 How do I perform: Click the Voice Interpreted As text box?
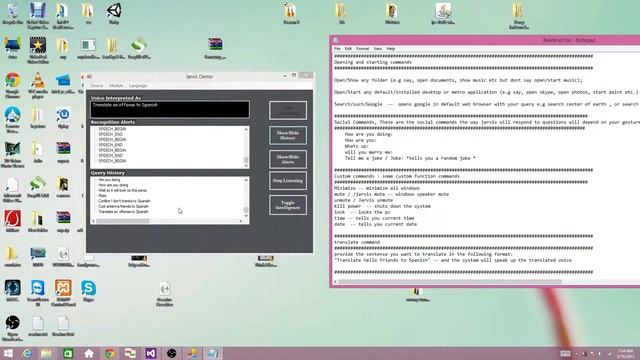tap(170, 109)
